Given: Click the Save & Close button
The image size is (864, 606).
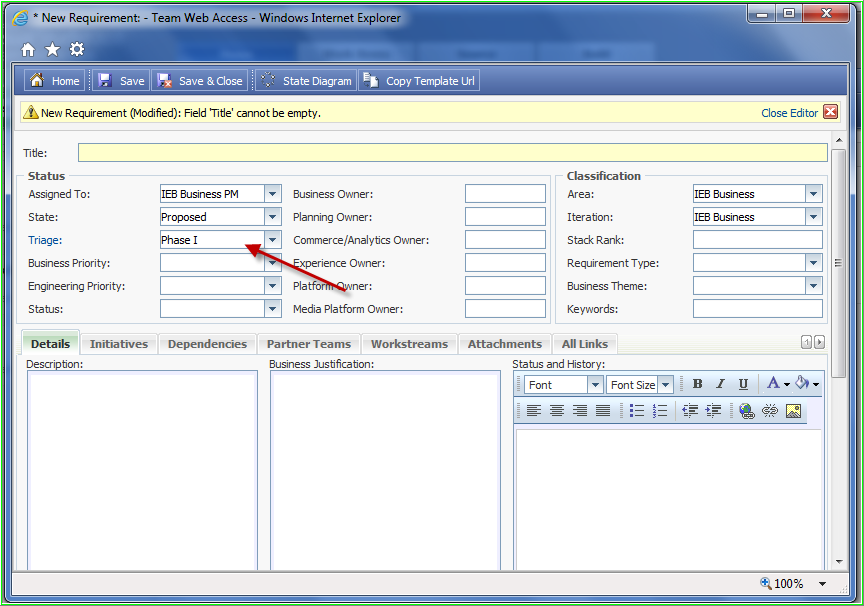Looking at the screenshot, I should 199,80.
